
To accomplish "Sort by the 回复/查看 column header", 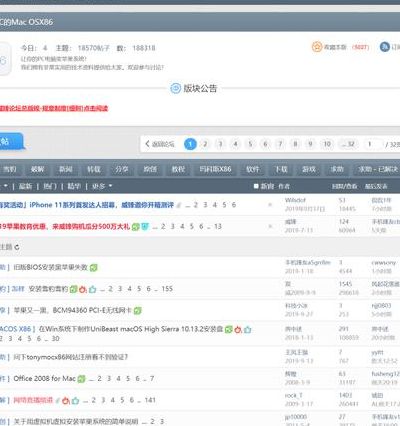I will (344, 186).
